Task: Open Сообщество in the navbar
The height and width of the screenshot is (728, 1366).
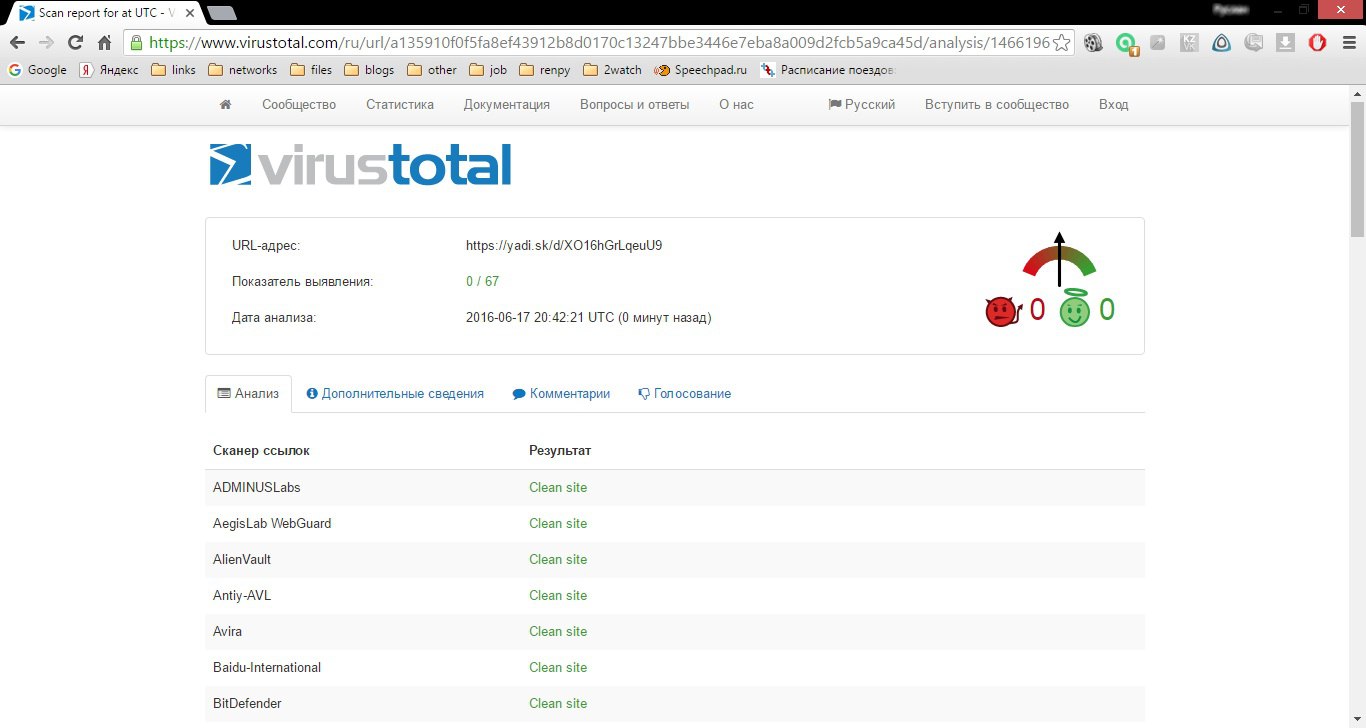Action: tap(299, 104)
